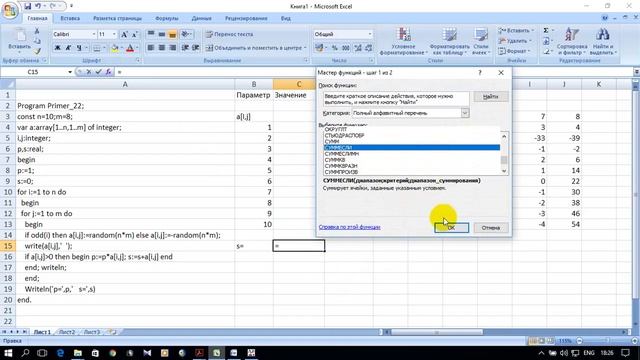
Task: Open Find and Select (Найти и выделить)
Action: coord(603,41)
